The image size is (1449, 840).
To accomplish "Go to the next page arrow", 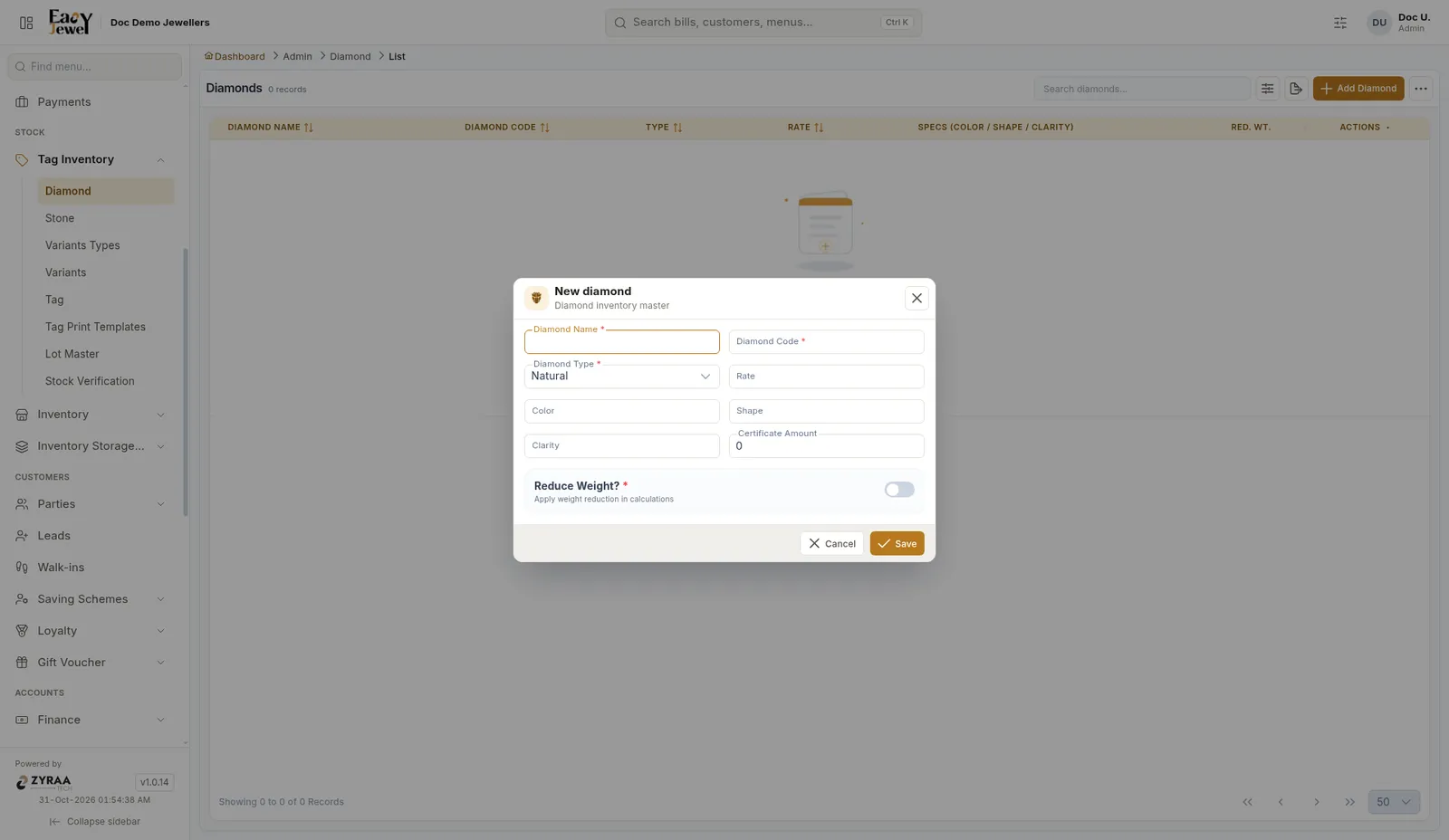I will [x=1317, y=802].
